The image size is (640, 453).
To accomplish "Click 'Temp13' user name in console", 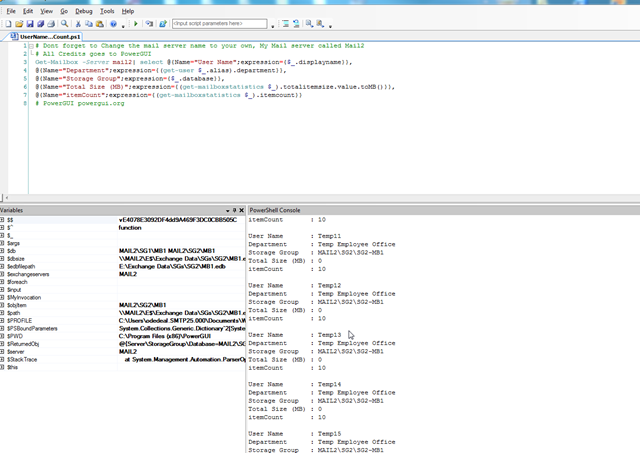I will pyautogui.click(x=329, y=335).
